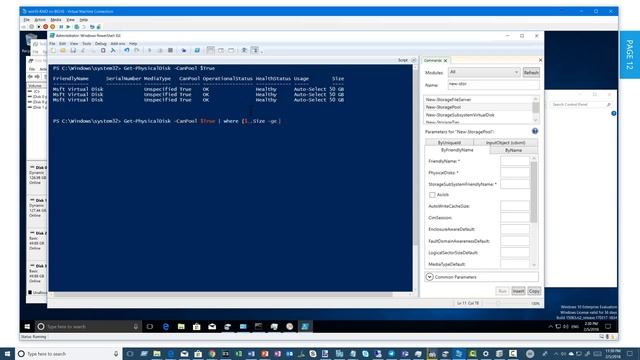This screenshot has height=360, width=640.
Task: Click the AutoWriteCacheSize input field
Action: 515,206
